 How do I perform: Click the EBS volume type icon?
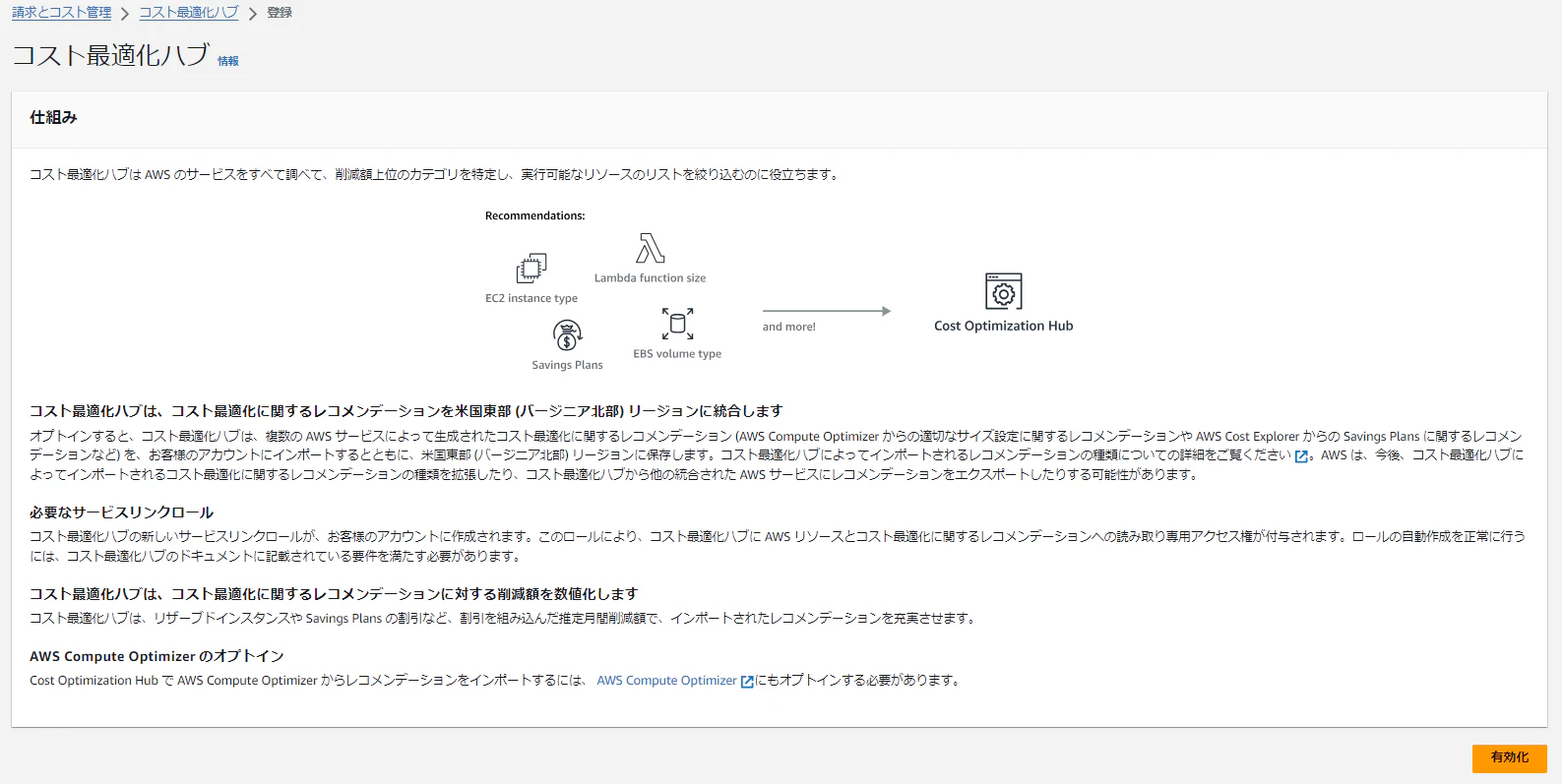(x=677, y=324)
